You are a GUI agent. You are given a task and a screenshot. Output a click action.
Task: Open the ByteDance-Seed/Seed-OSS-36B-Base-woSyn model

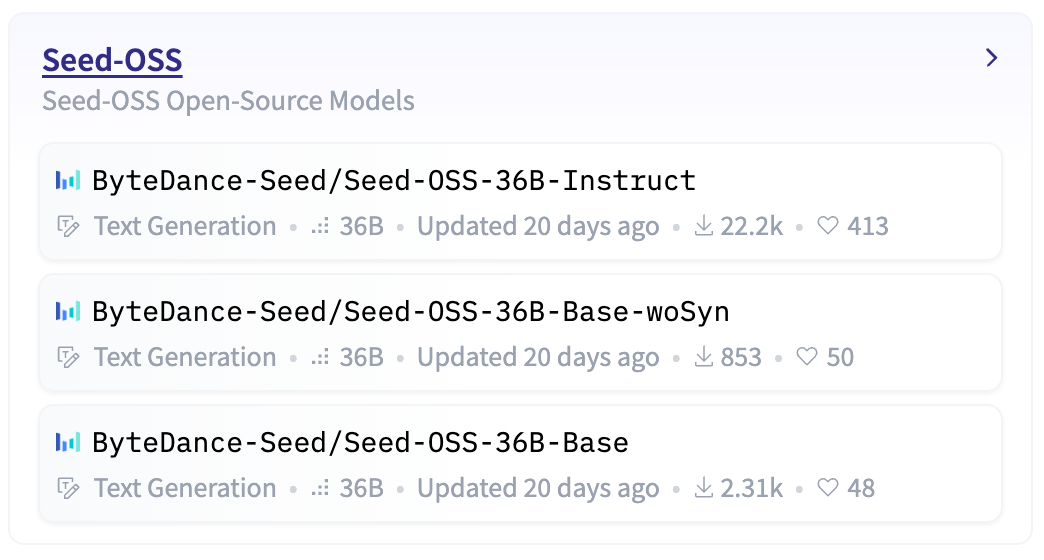tap(411, 312)
